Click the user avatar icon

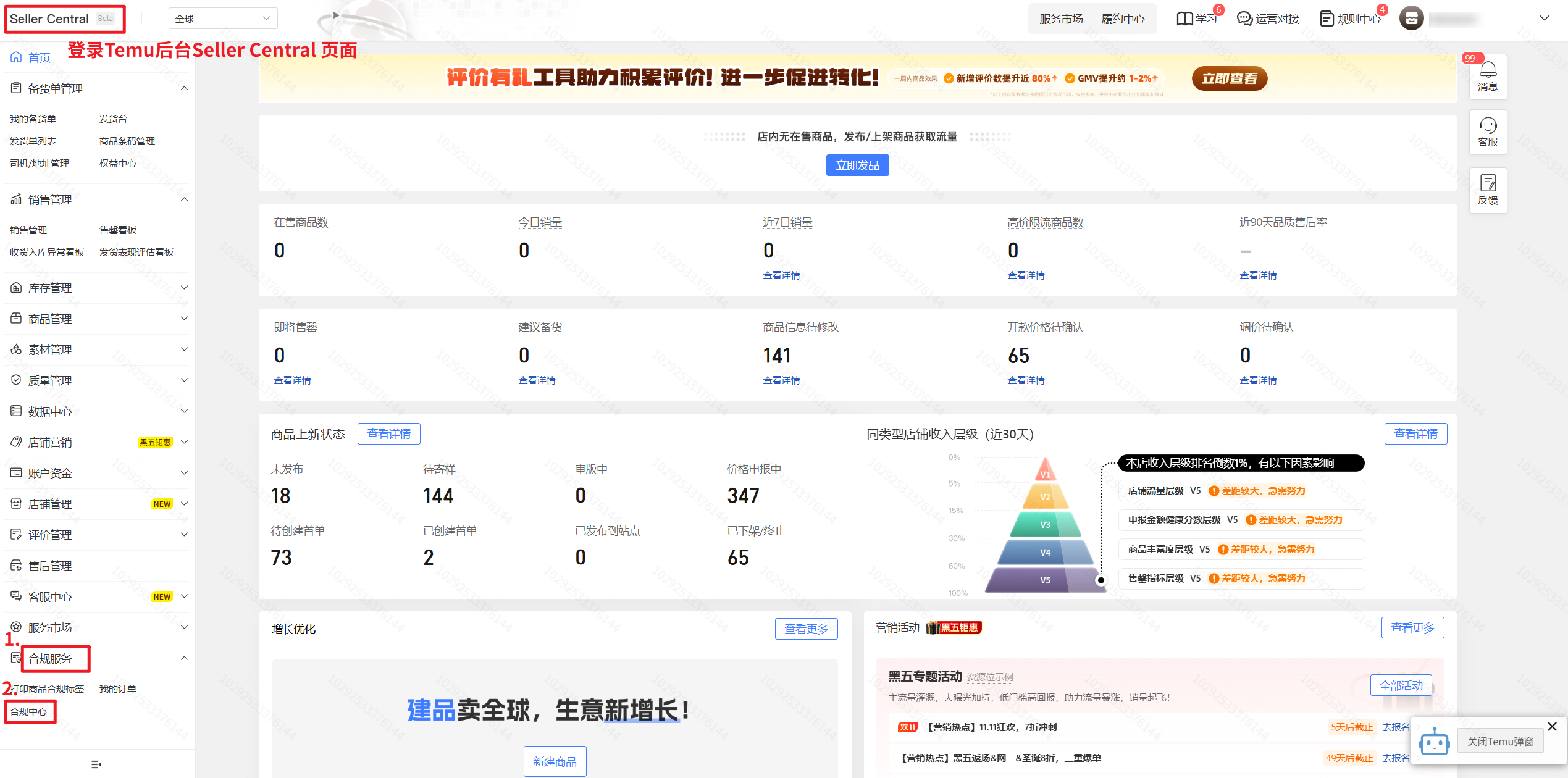click(x=1411, y=19)
